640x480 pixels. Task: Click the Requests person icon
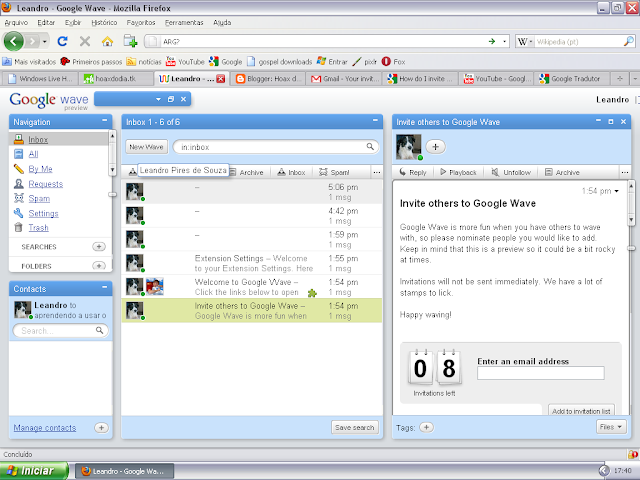coord(19,184)
